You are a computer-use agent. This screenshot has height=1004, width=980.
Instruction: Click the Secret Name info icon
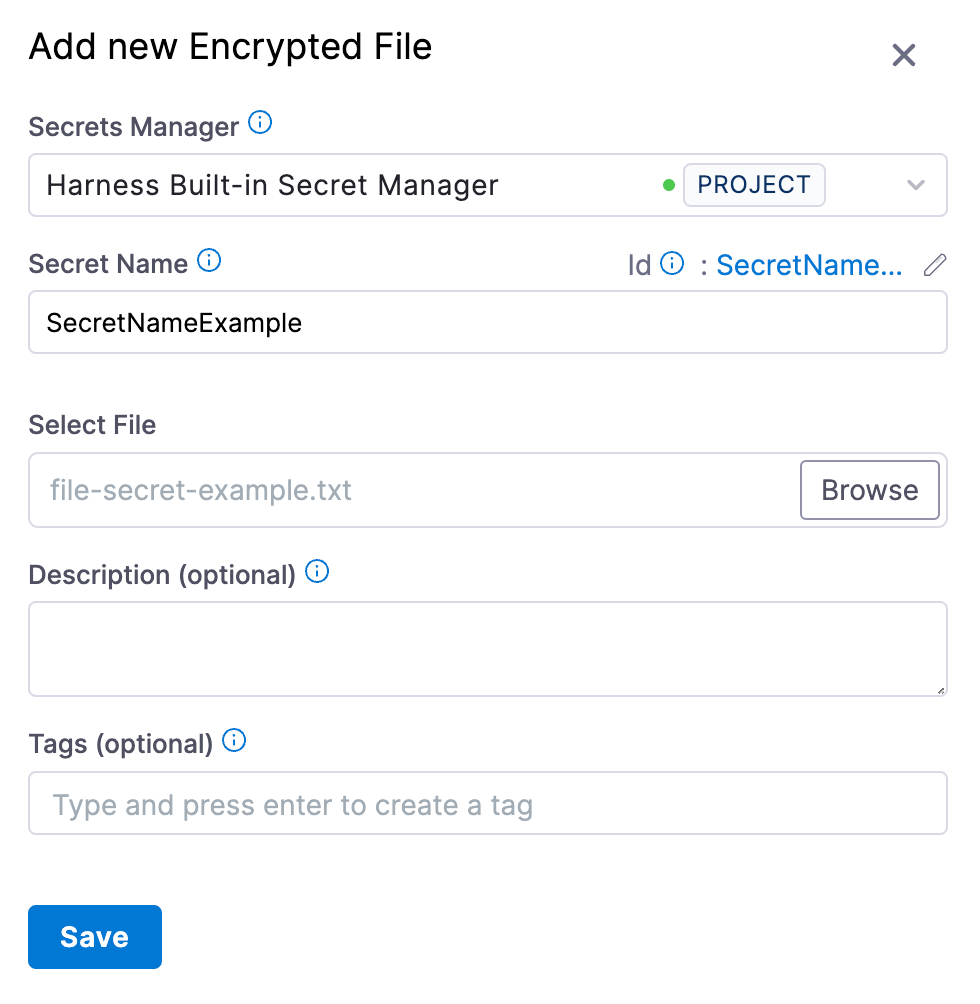click(x=209, y=261)
